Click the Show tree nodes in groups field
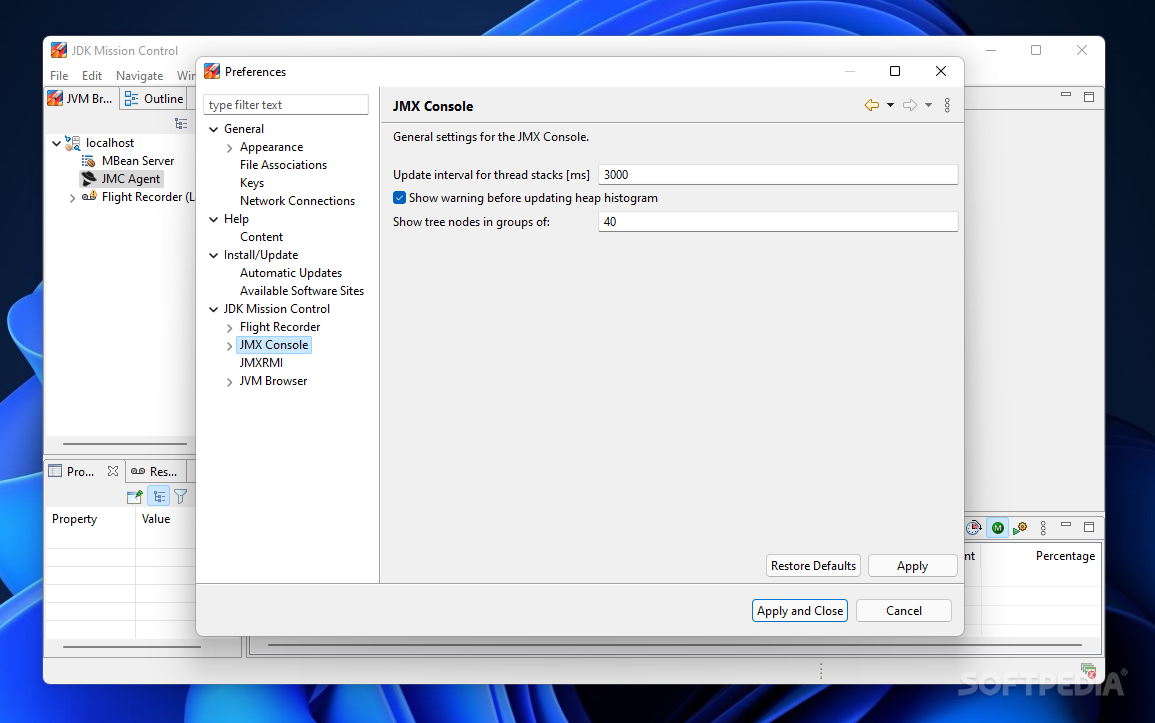The image size is (1155, 723). coord(778,222)
